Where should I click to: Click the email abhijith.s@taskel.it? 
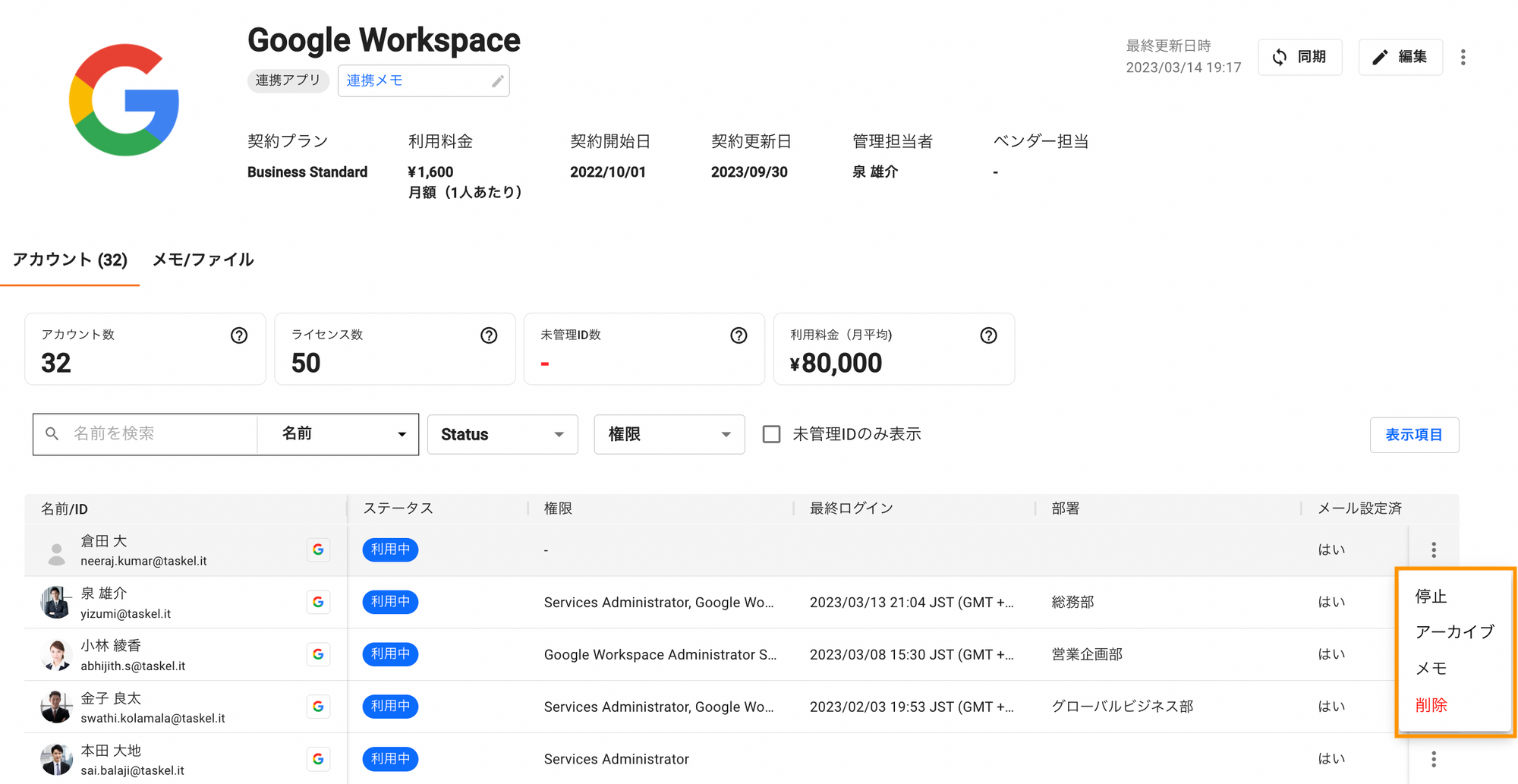pyautogui.click(x=133, y=666)
